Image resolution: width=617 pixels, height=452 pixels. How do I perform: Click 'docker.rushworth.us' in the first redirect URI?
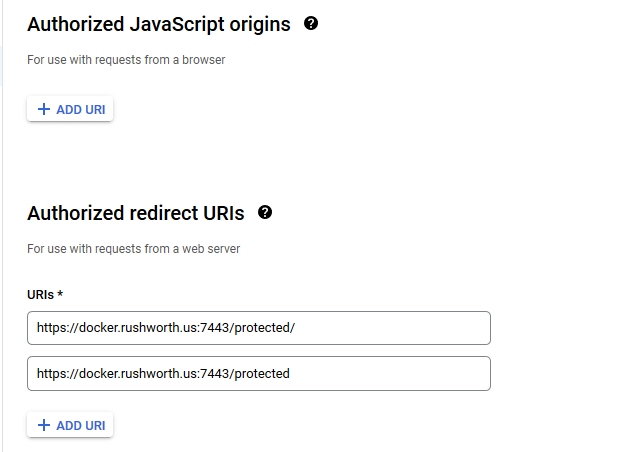pos(137,328)
